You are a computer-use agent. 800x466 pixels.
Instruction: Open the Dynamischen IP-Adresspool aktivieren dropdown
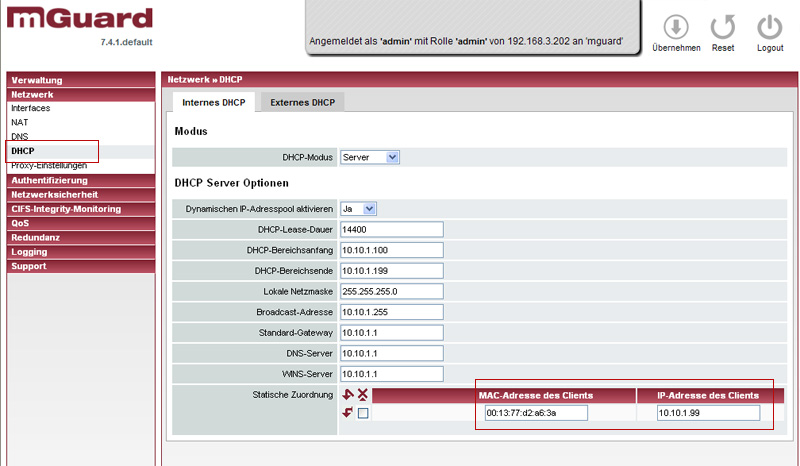359,208
